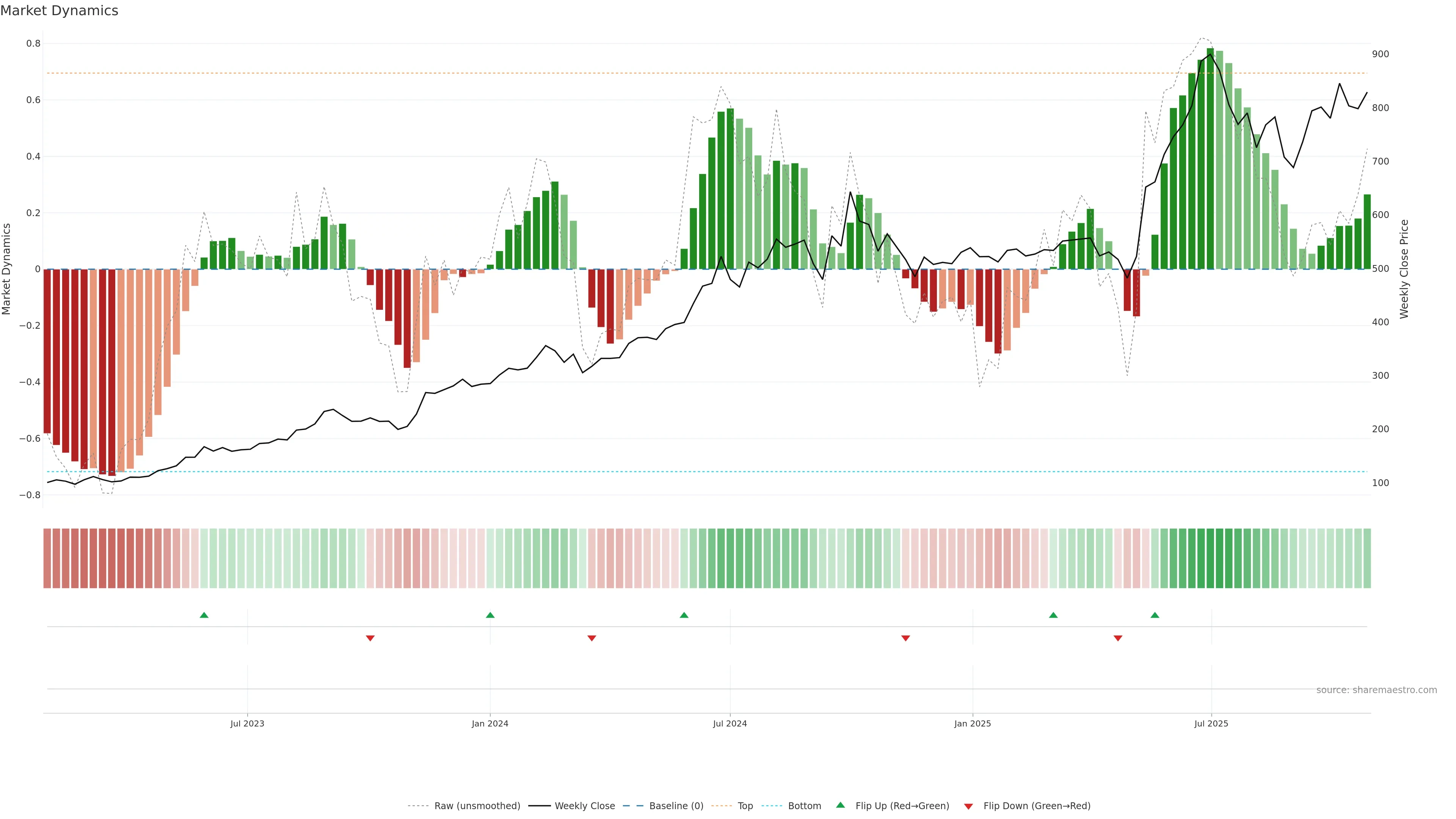Image resolution: width=1456 pixels, height=819 pixels.
Task: Click the Jul 2023 x-axis label
Action: pyautogui.click(x=247, y=723)
